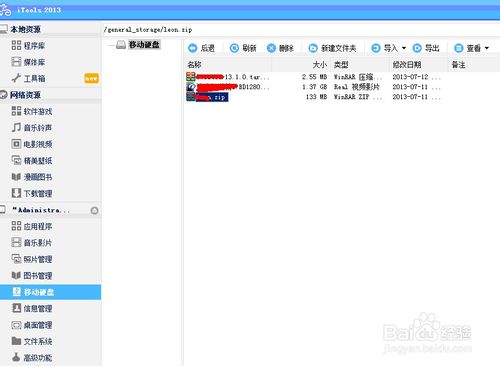The height and width of the screenshot is (366, 500).
Task: Open 电影视频 section
Action: click(32, 144)
